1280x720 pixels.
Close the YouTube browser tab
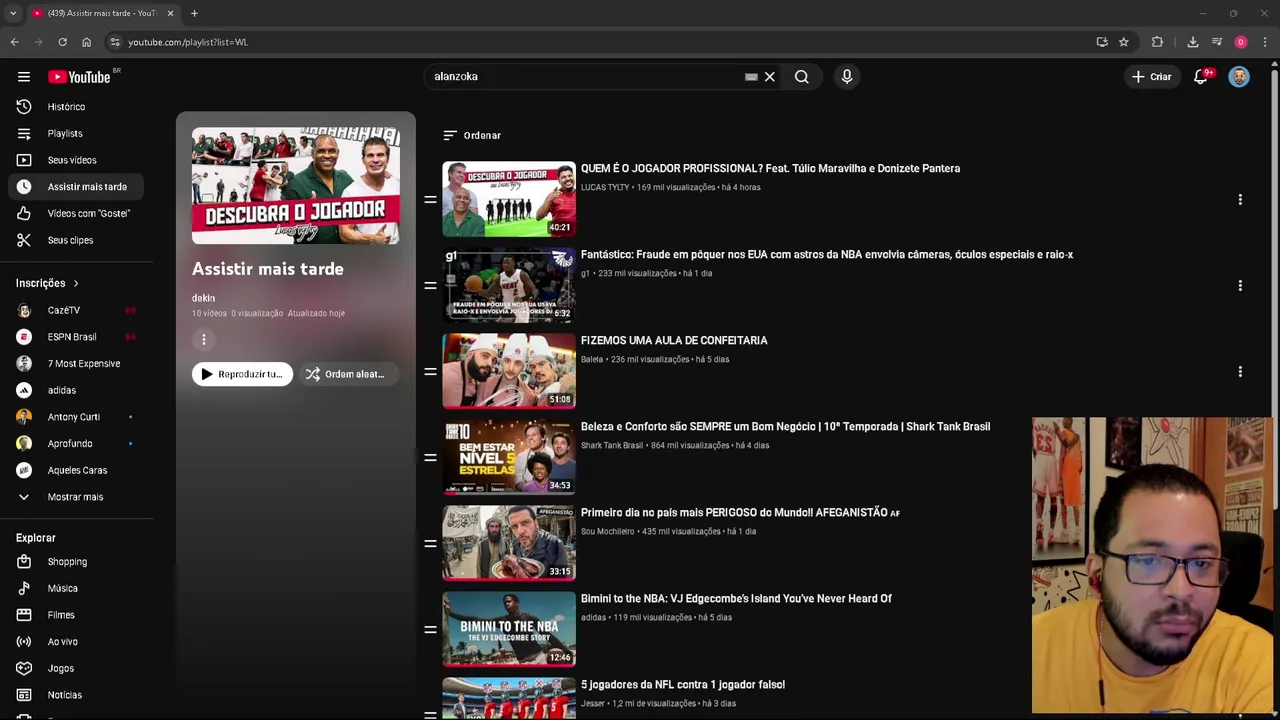point(170,13)
